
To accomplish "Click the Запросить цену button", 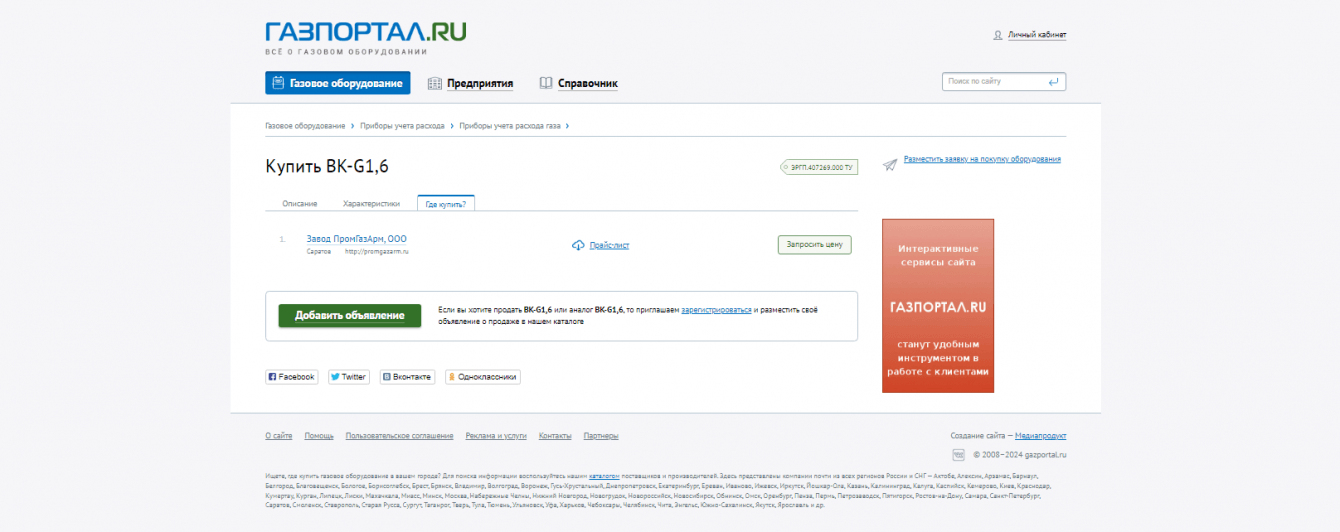I will [814, 244].
